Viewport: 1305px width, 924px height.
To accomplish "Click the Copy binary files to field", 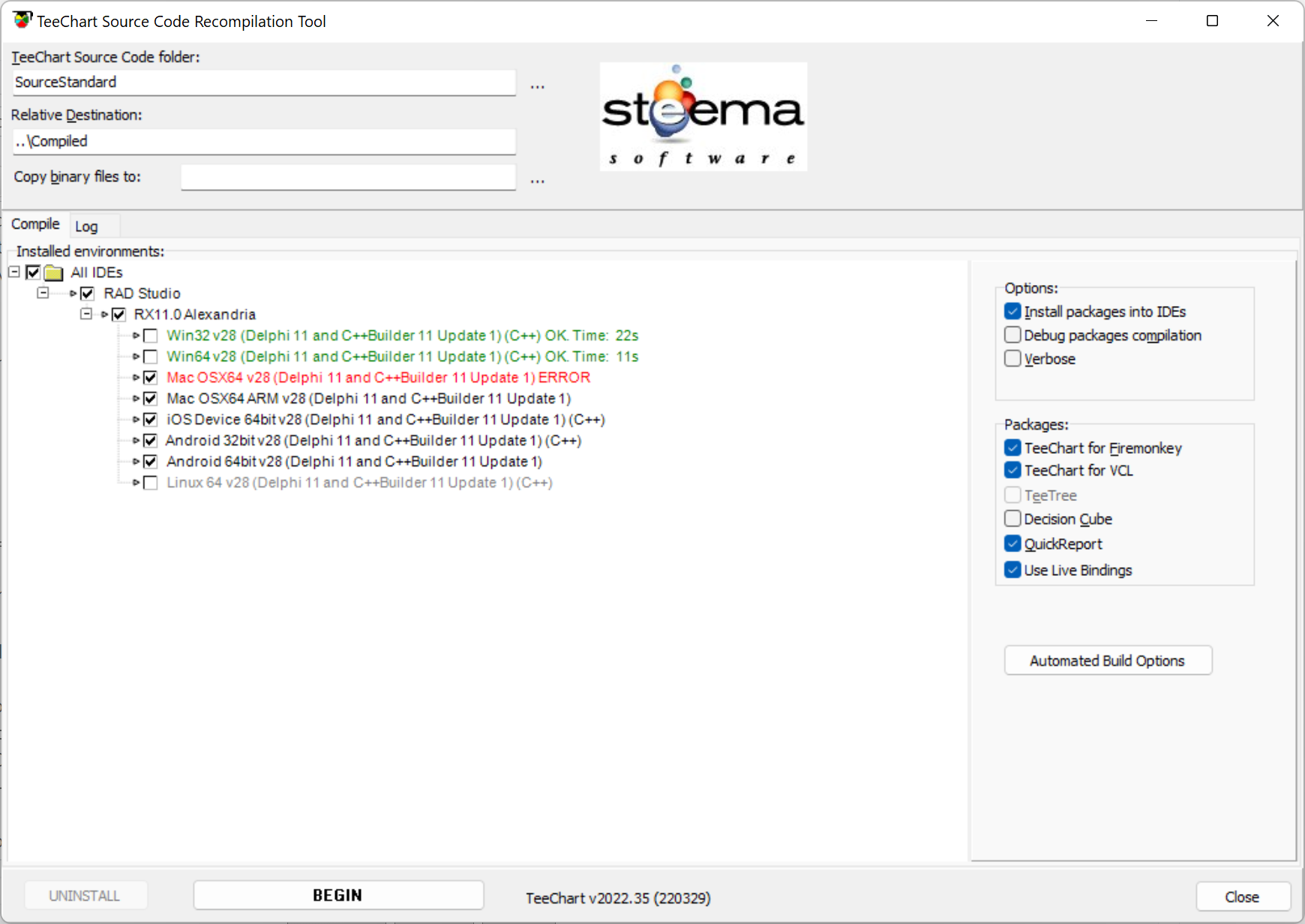I will coord(348,177).
